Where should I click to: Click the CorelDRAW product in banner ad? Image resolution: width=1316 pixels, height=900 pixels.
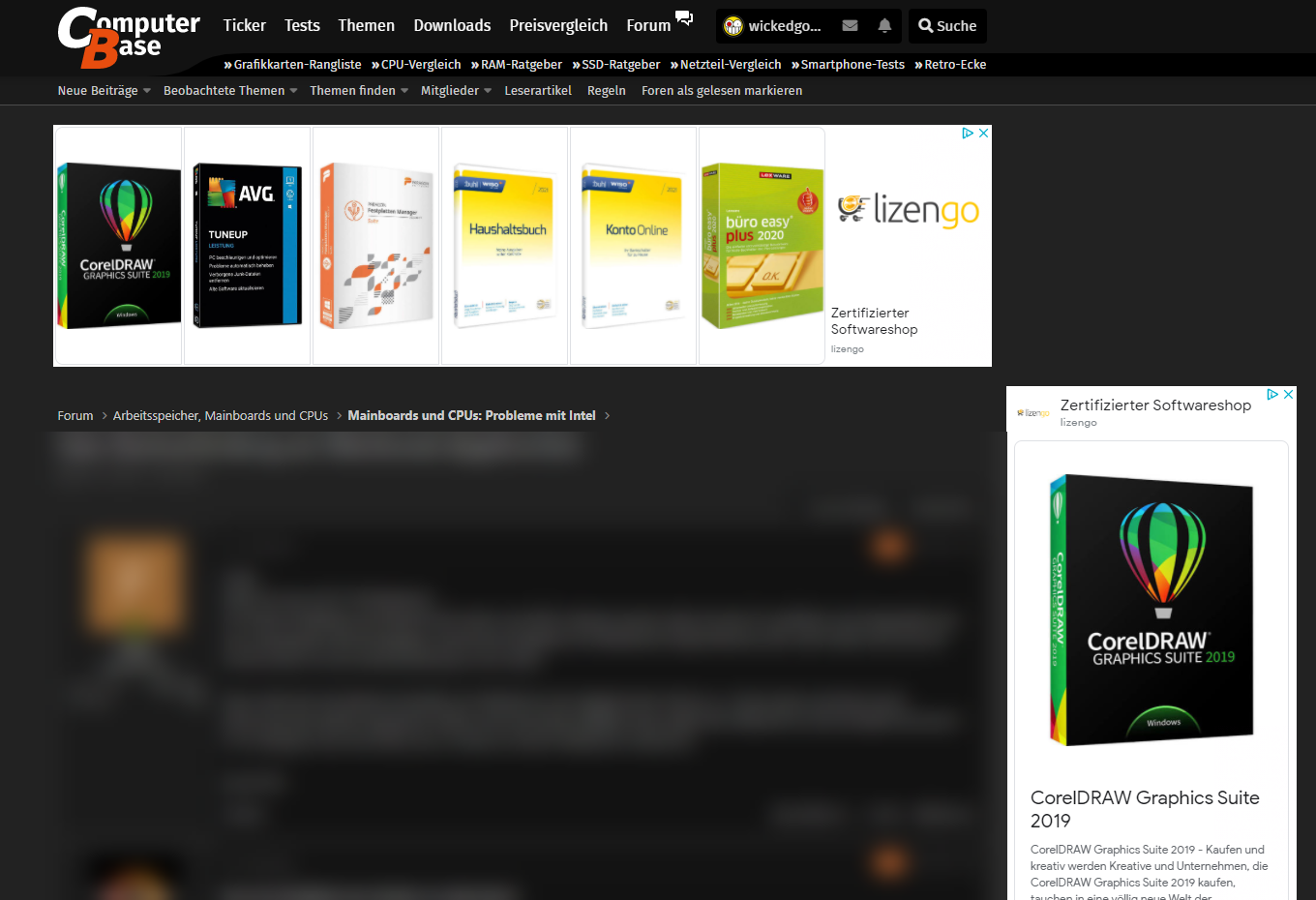click(119, 246)
